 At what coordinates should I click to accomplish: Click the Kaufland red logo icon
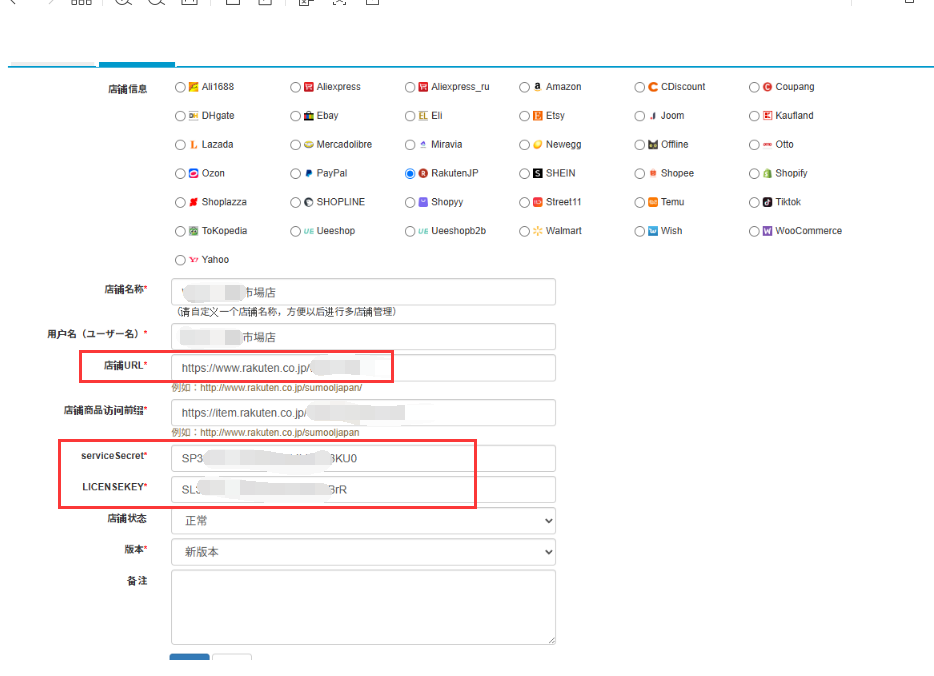coord(767,116)
